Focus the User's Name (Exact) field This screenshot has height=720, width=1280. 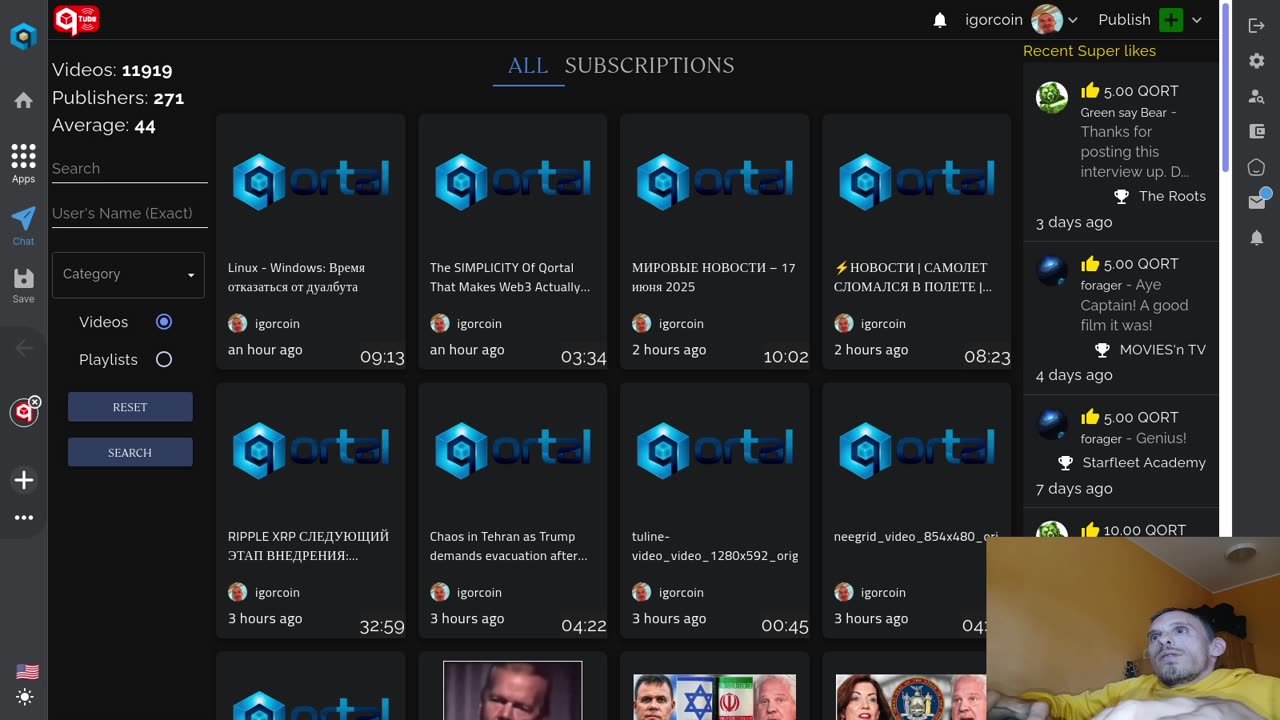(x=130, y=213)
